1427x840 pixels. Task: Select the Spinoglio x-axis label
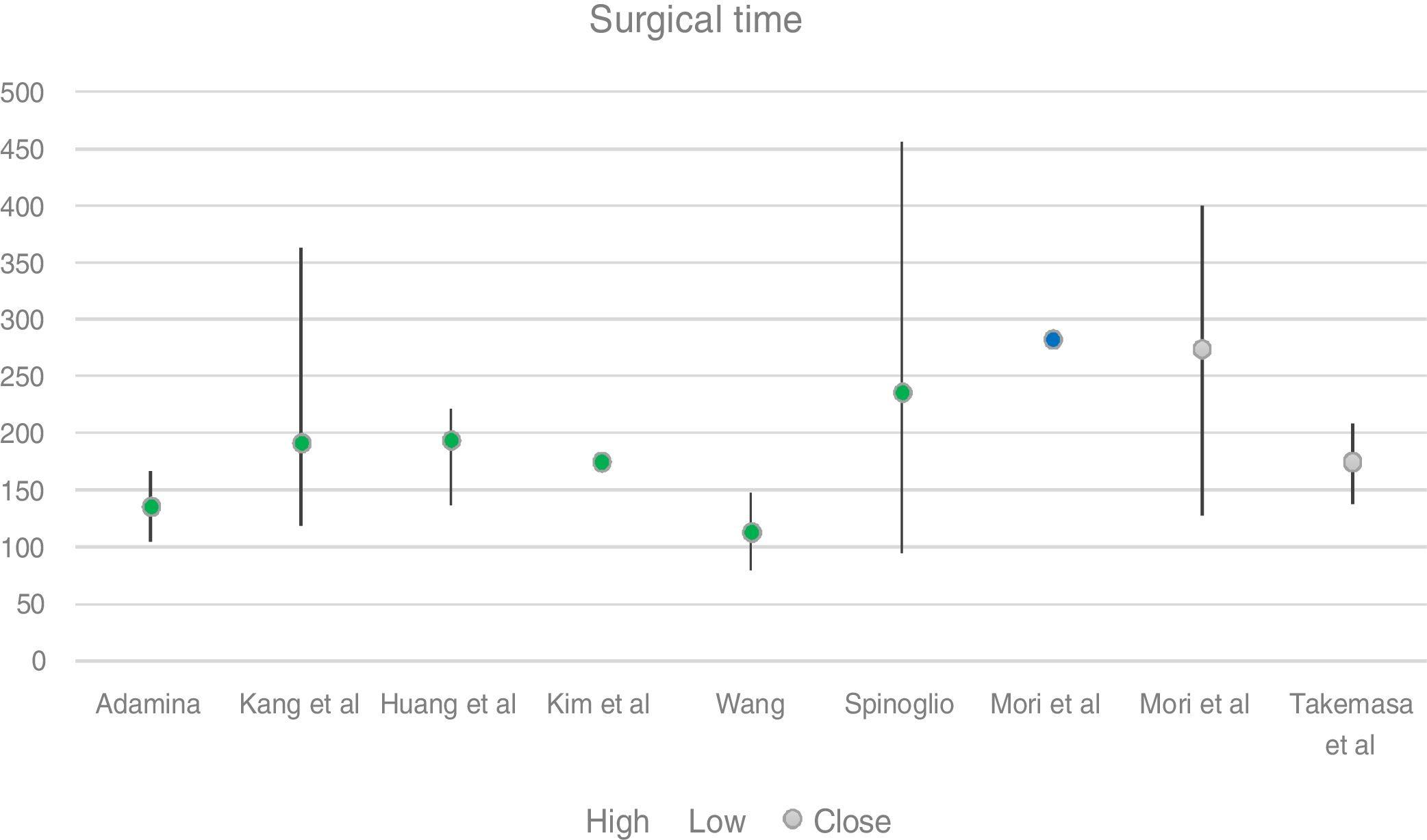899,704
